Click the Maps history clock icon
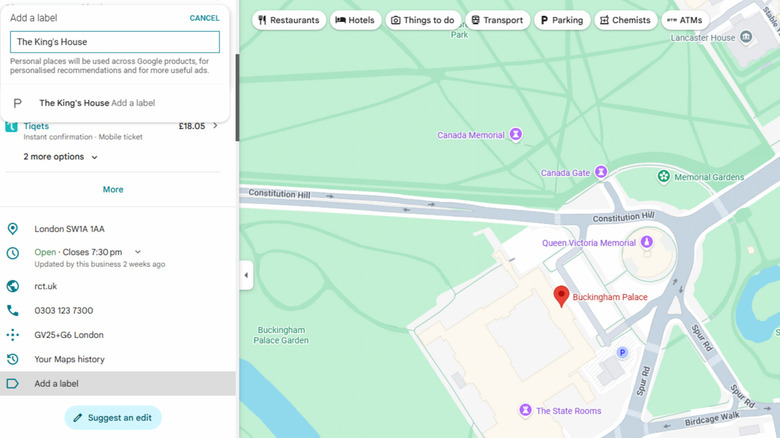Viewport: 780px width, 438px height. pos(12,359)
